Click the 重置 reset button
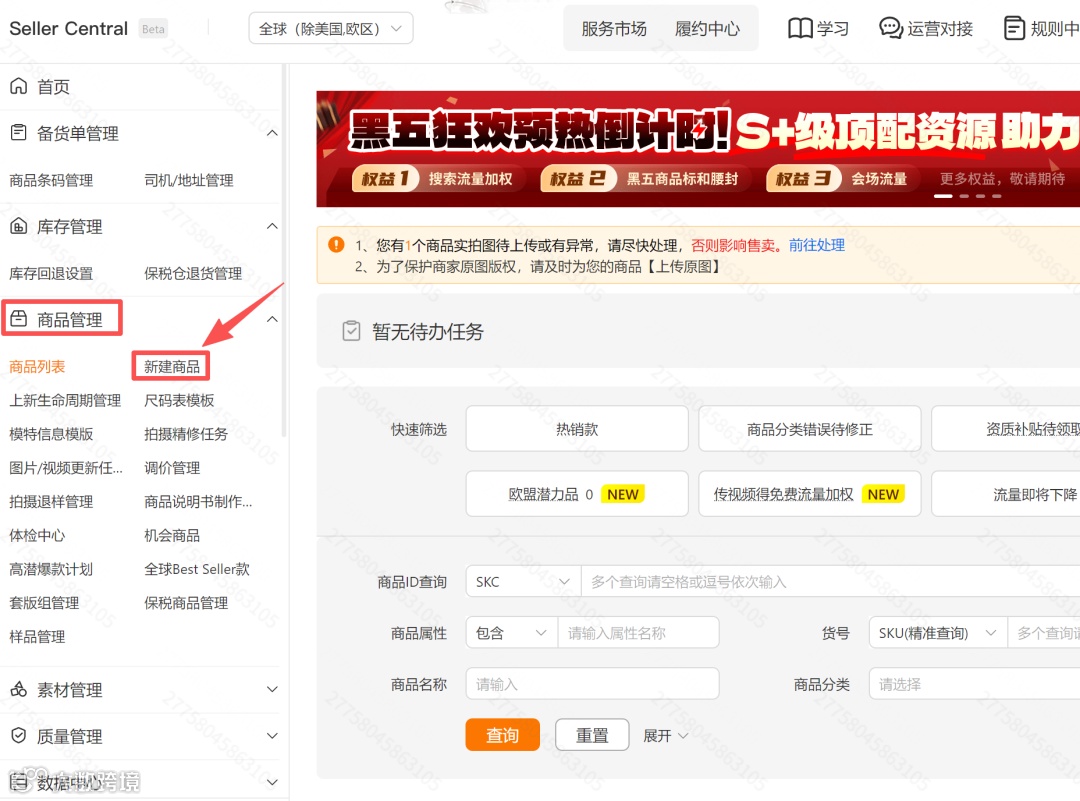Viewport: 1080px width, 801px height. pyautogui.click(x=592, y=735)
